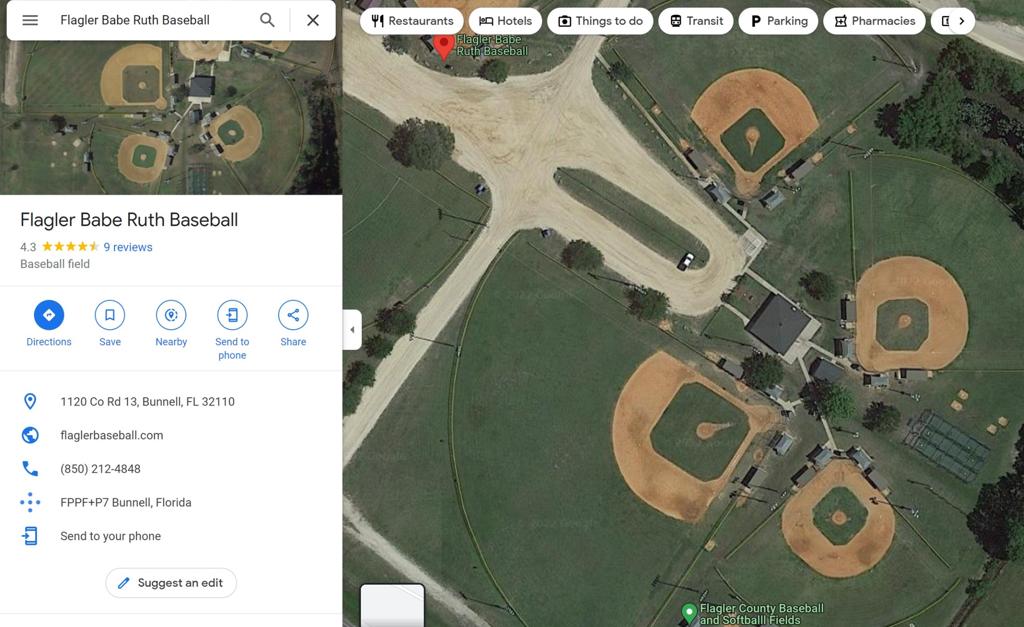Search Nearby using the Nearby icon
The width and height of the screenshot is (1024, 627).
click(171, 315)
